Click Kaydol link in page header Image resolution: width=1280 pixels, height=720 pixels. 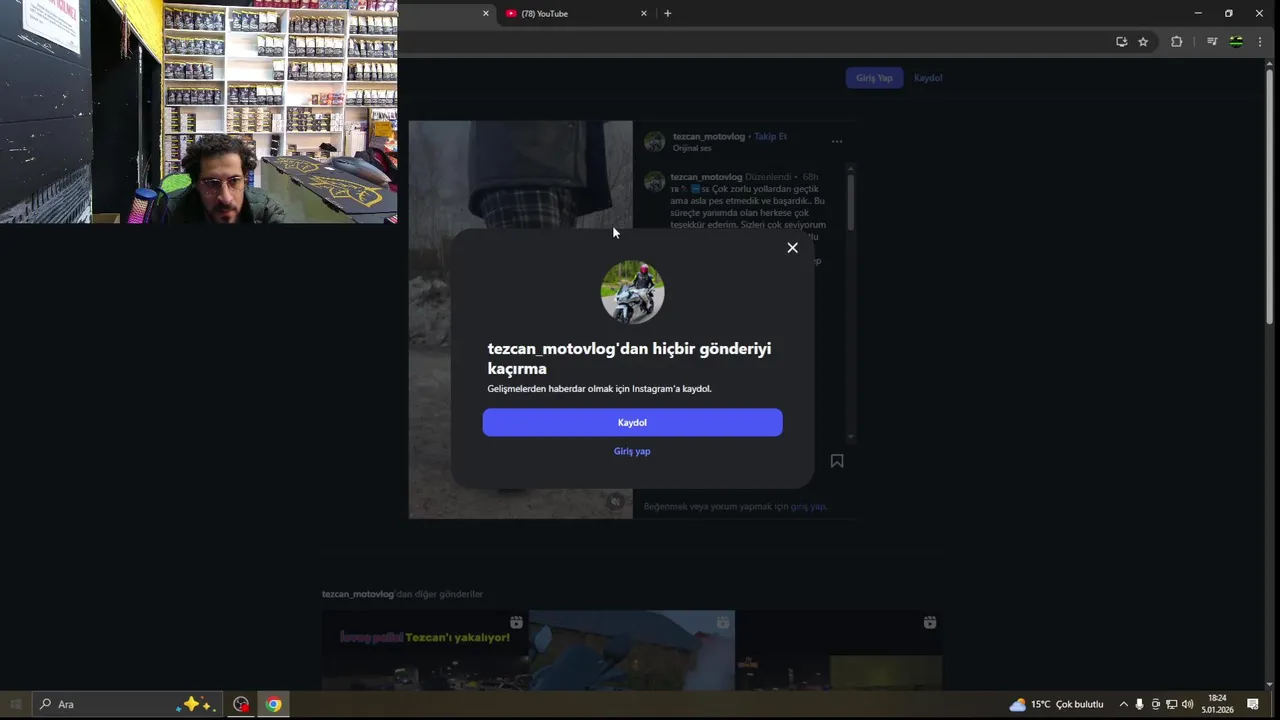(928, 78)
